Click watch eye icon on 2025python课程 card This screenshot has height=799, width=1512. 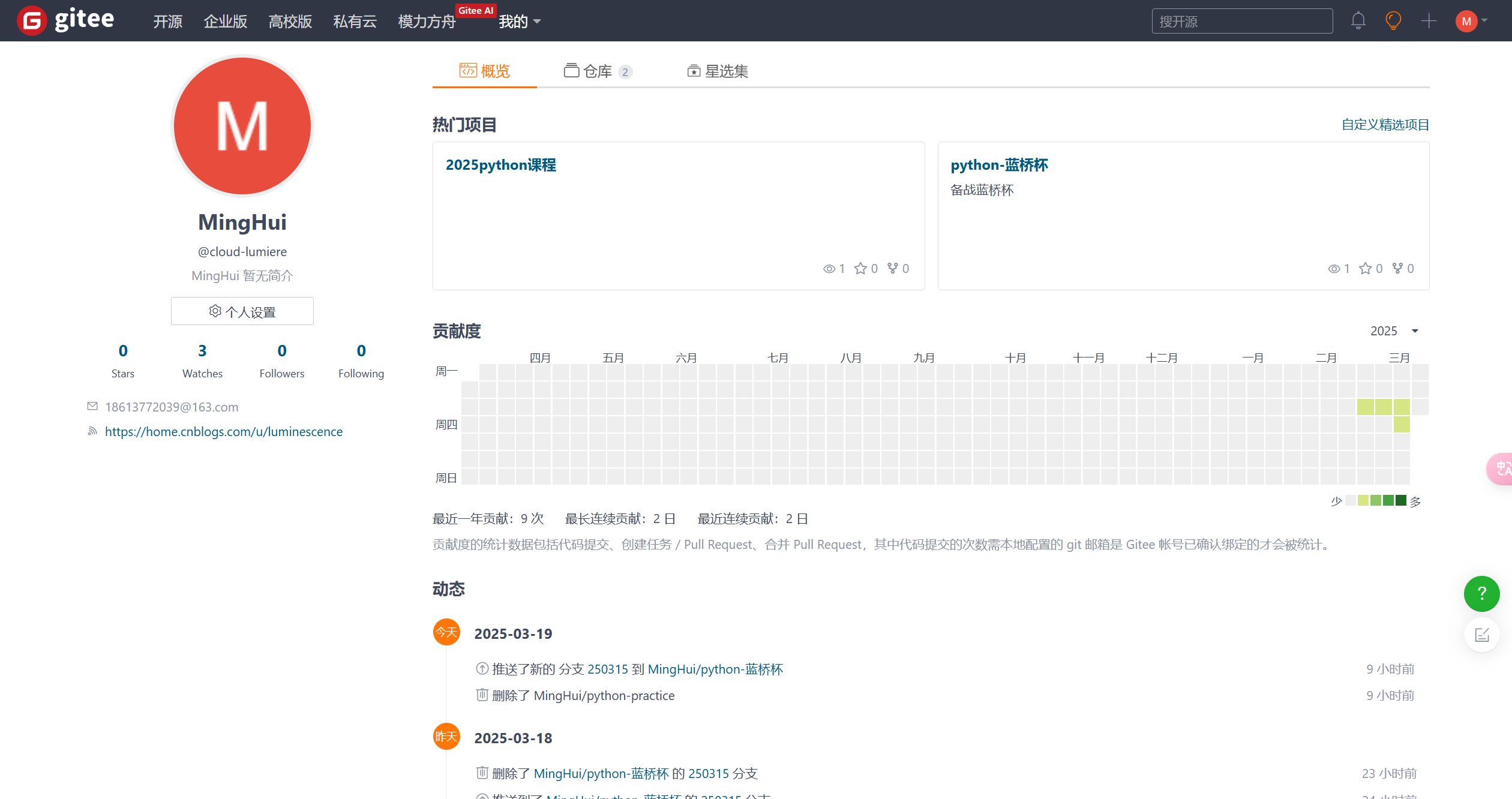point(829,269)
